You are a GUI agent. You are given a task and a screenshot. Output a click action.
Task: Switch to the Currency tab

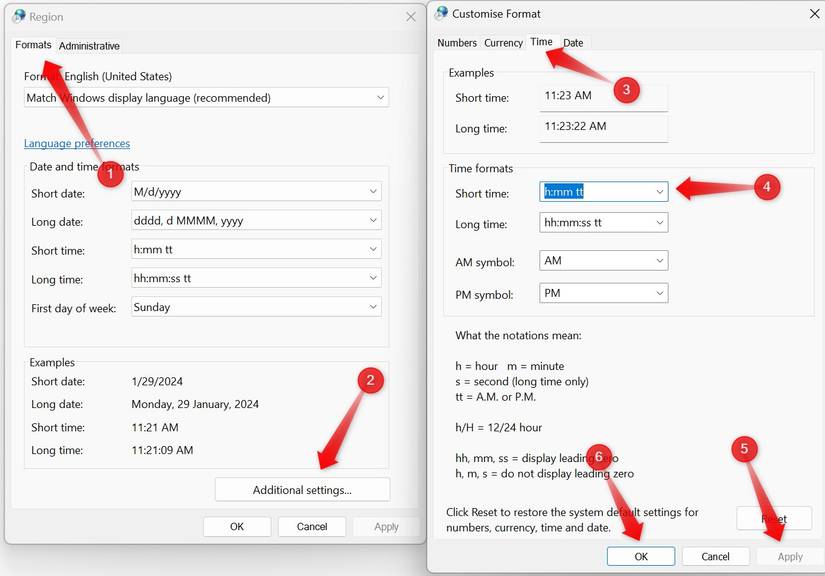click(503, 43)
